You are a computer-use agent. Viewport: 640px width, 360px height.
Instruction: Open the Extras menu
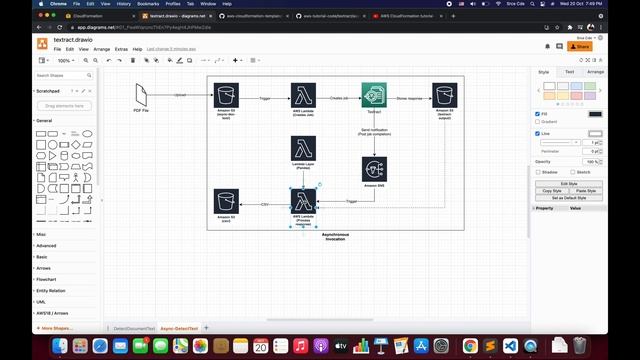121,49
